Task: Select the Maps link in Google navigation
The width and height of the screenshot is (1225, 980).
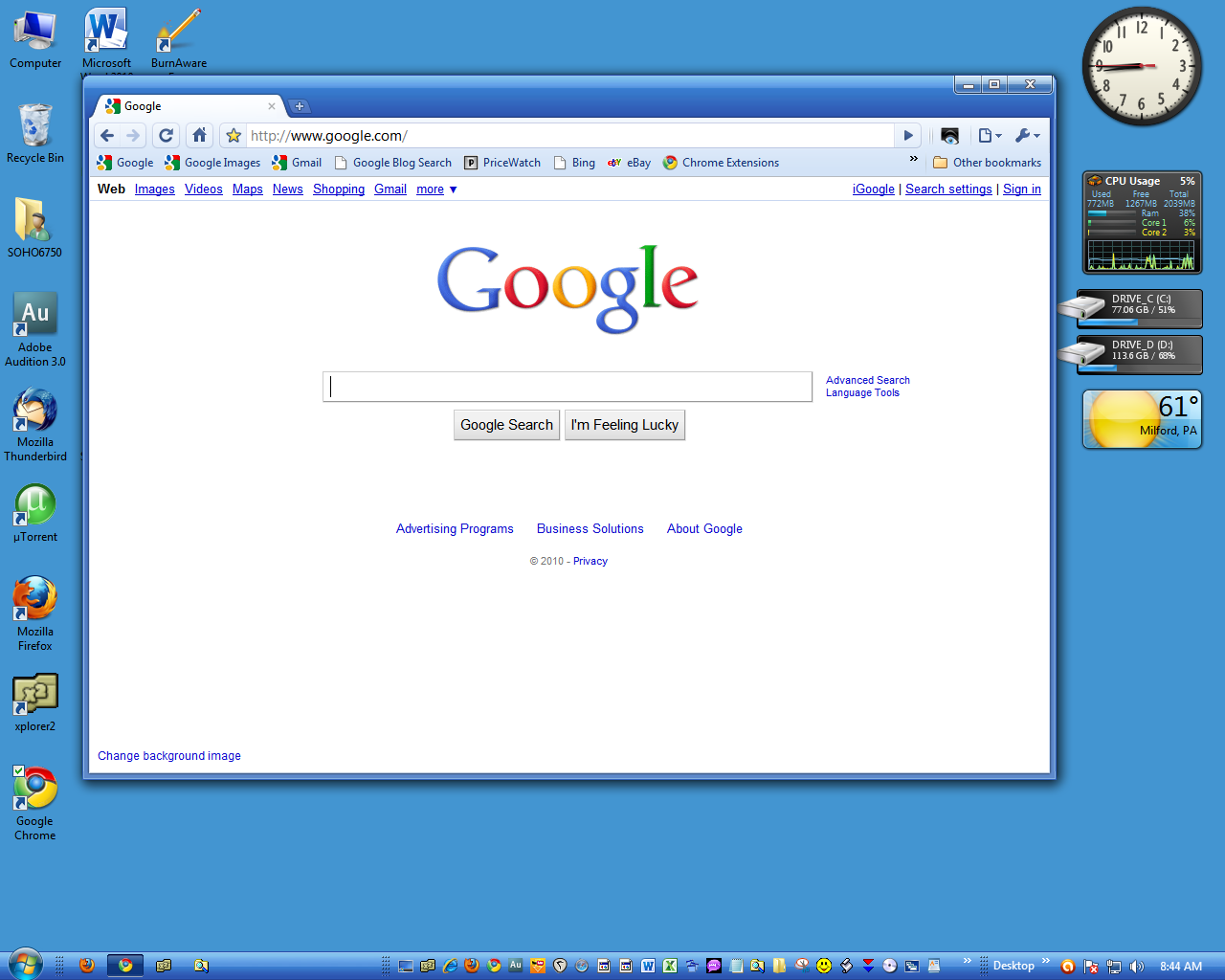Action: (x=247, y=189)
